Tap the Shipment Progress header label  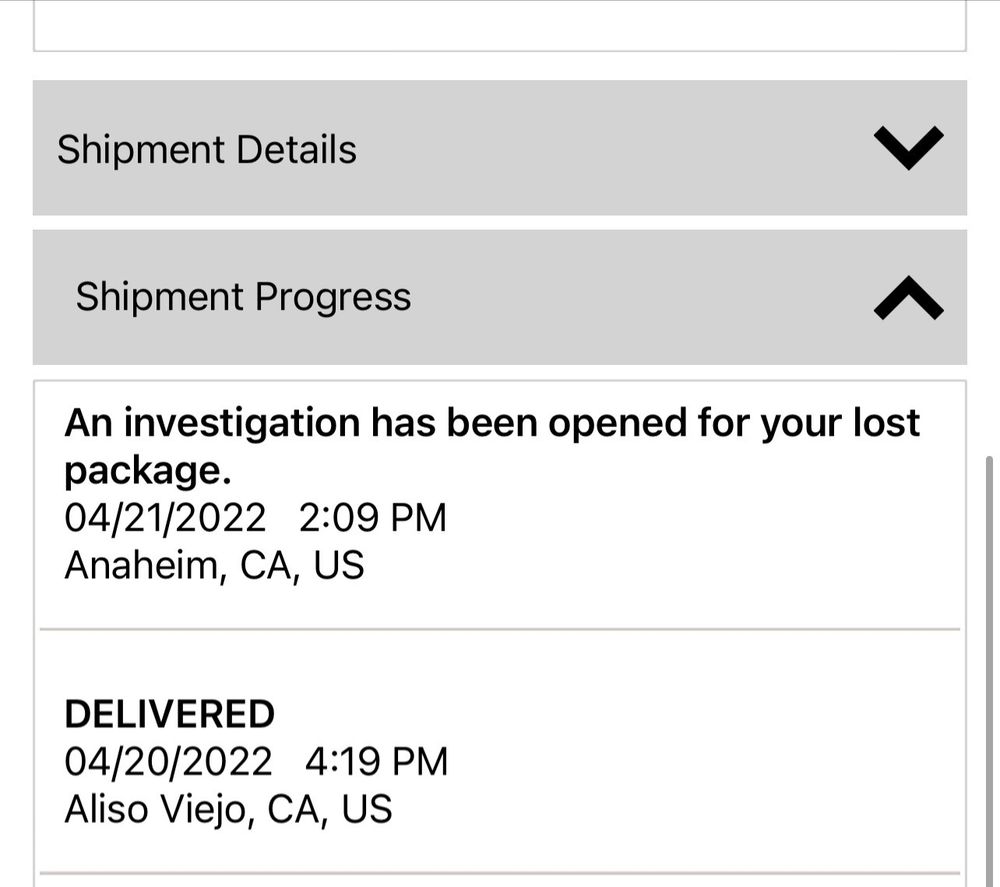pyautogui.click(x=243, y=297)
